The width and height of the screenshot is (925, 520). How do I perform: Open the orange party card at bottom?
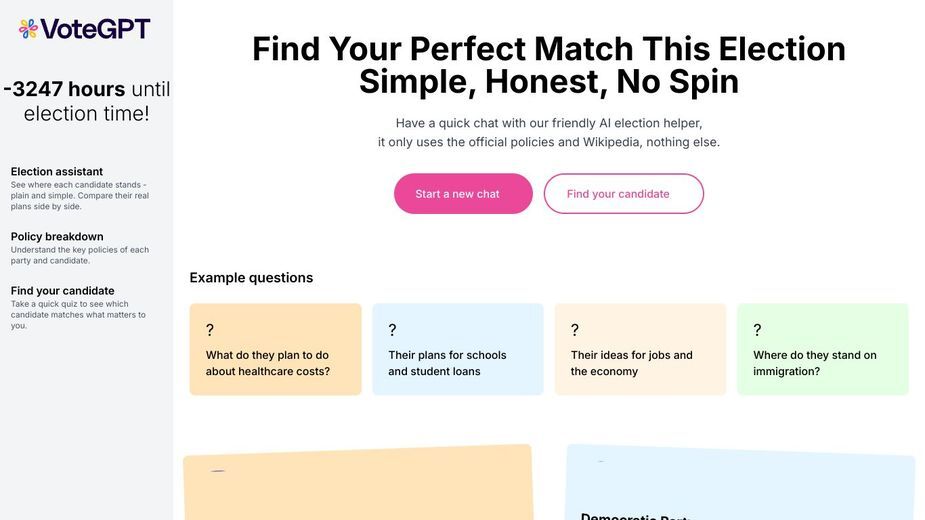(x=359, y=483)
